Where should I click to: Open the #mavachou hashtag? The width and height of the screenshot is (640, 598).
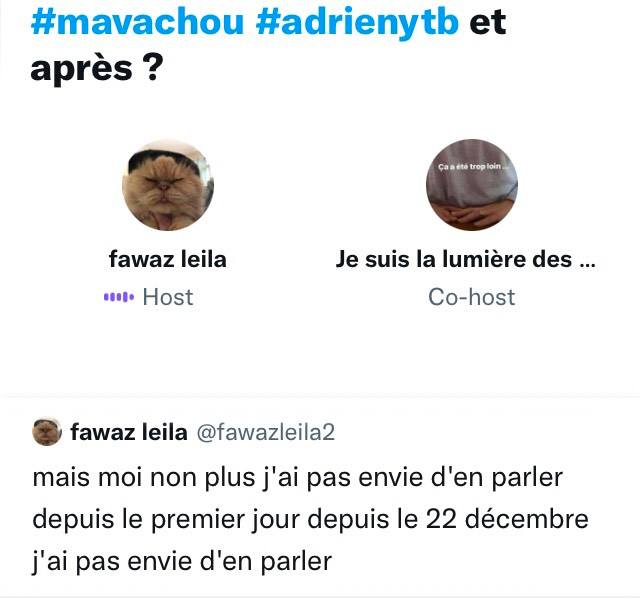(x=138, y=21)
